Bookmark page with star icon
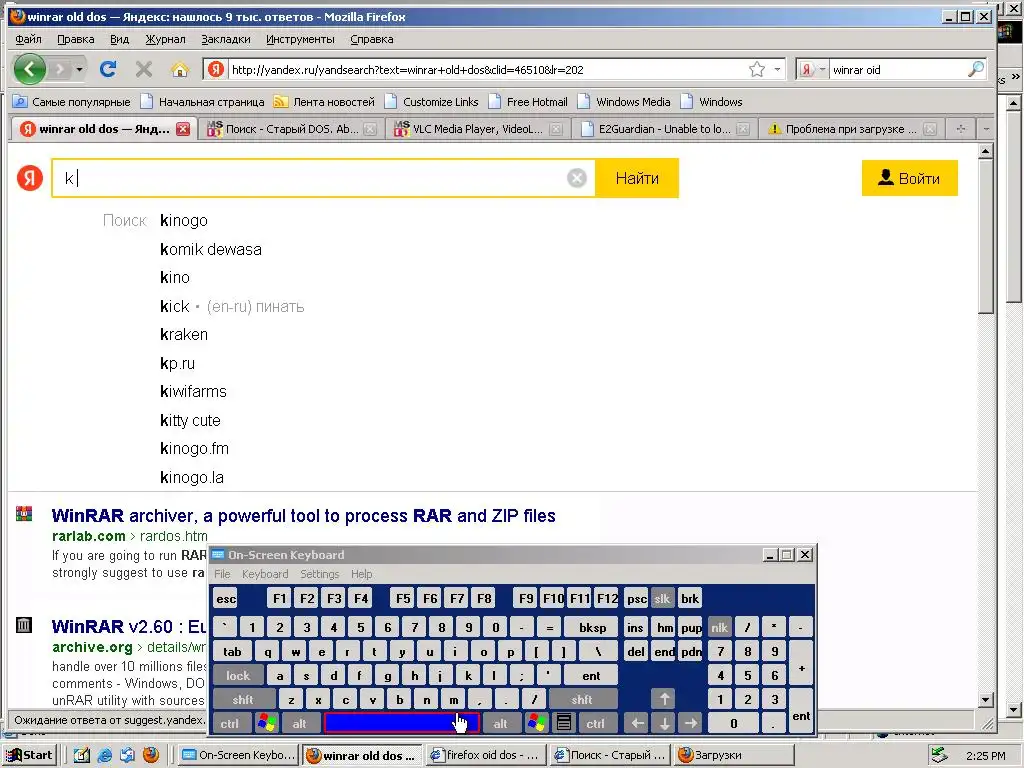Screen dimensions: 1024x768 click(757, 69)
